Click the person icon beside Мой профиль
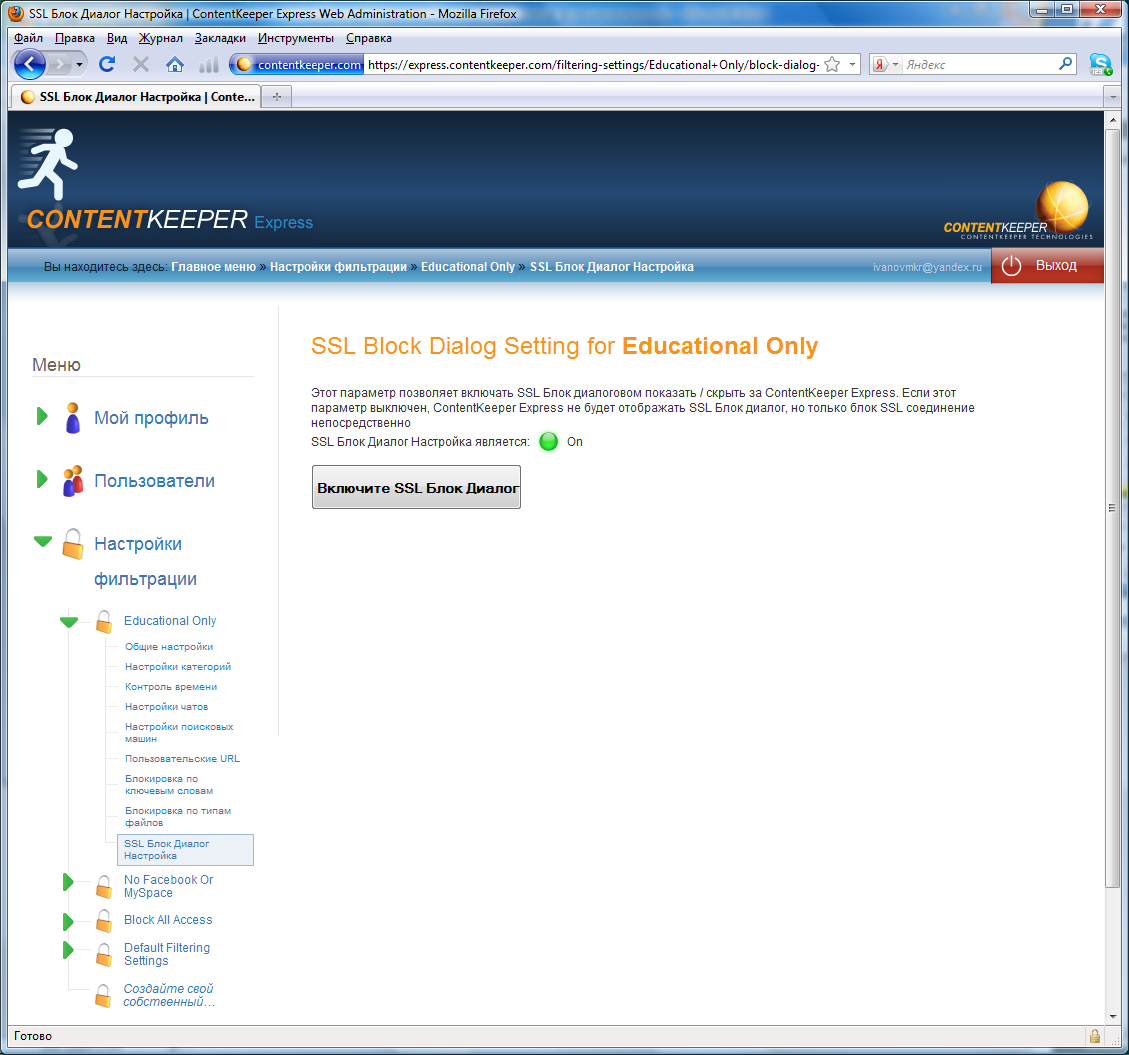 (x=72, y=418)
